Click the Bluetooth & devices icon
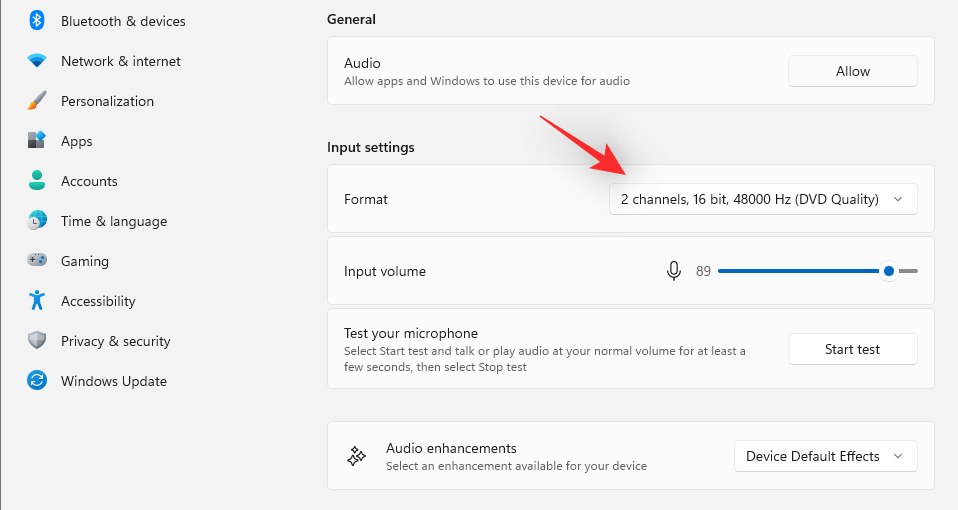Screen dimensions: 958x510 pos(37,21)
